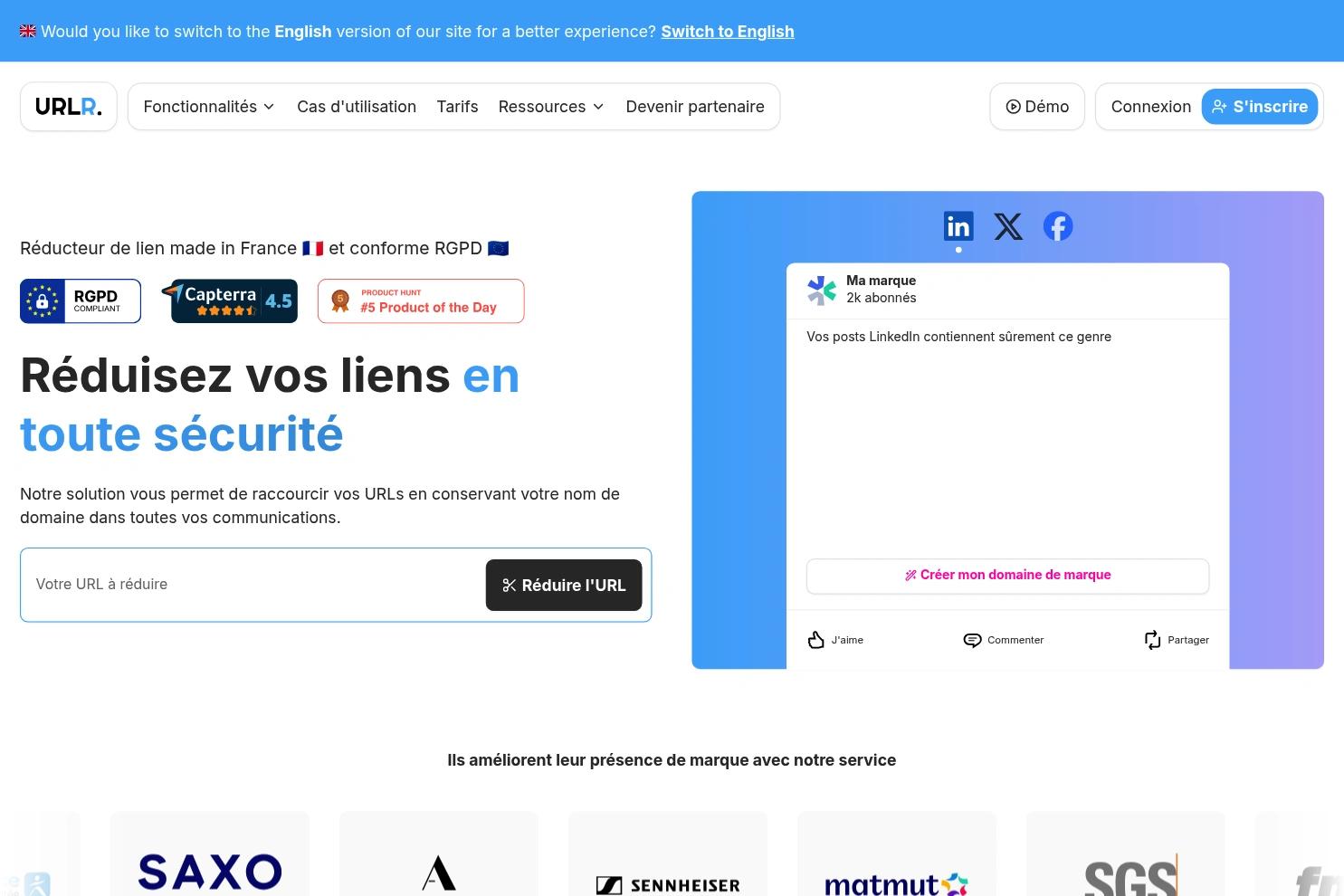Open Devenir partenaire menu item

(695, 107)
